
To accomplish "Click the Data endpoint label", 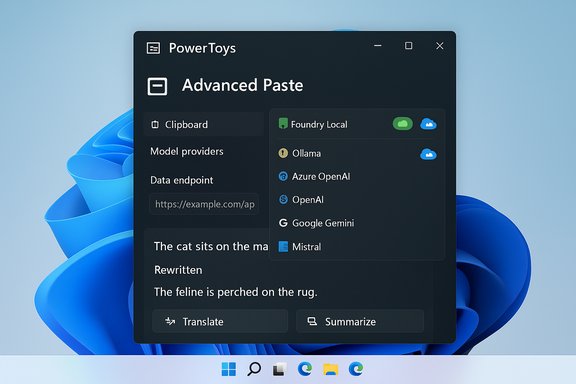I will 181,180.
